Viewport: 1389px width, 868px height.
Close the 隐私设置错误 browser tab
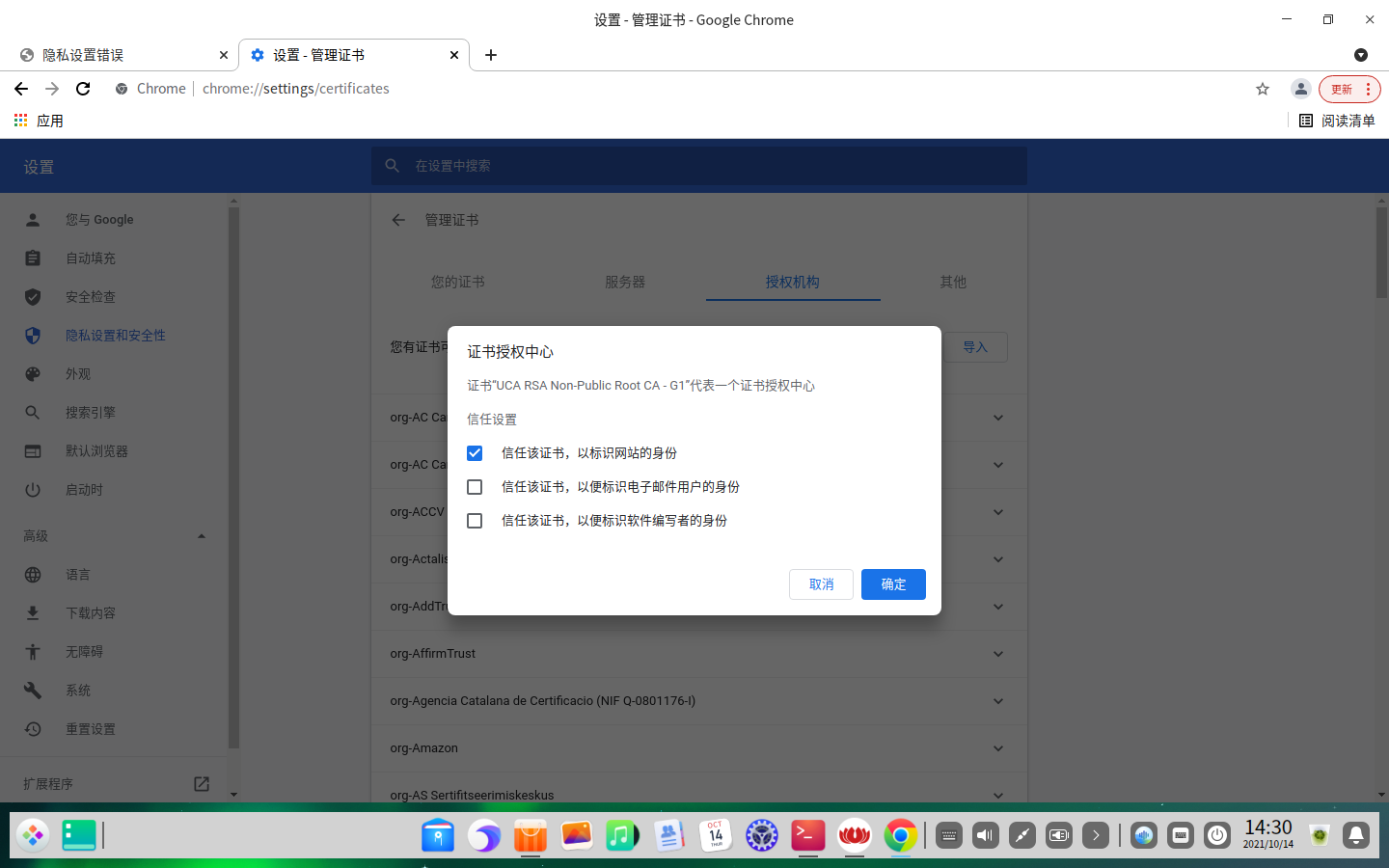[x=224, y=55]
